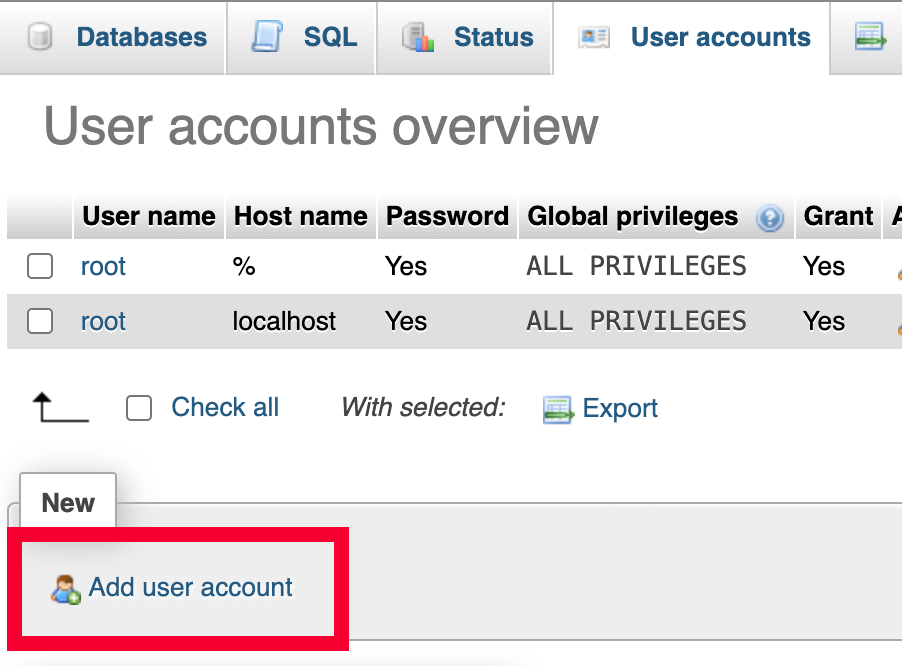Switch to the Databases tab
The width and height of the screenshot is (902, 666).
[x=141, y=38]
